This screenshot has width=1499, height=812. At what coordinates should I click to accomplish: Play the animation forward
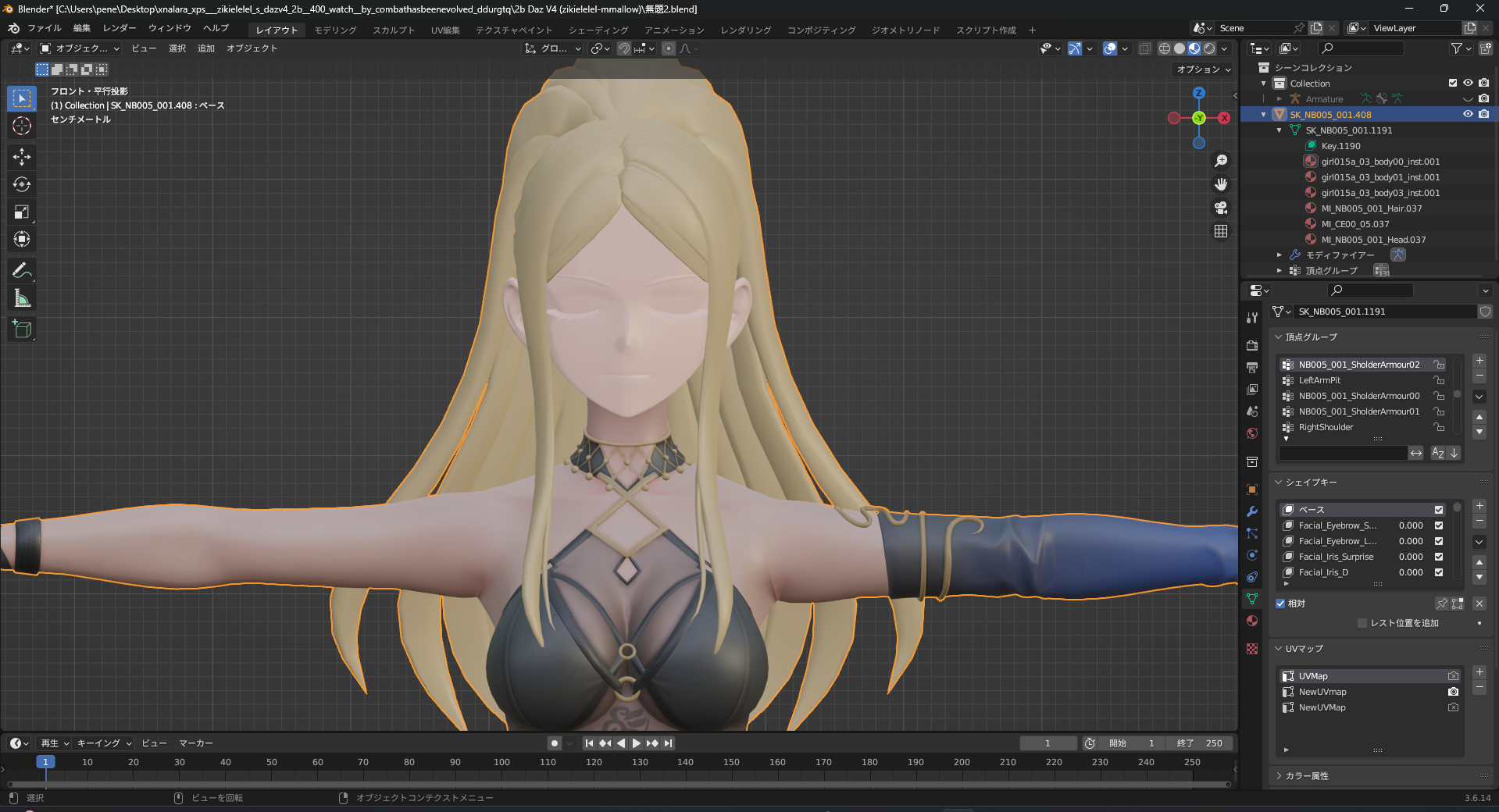tap(636, 743)
